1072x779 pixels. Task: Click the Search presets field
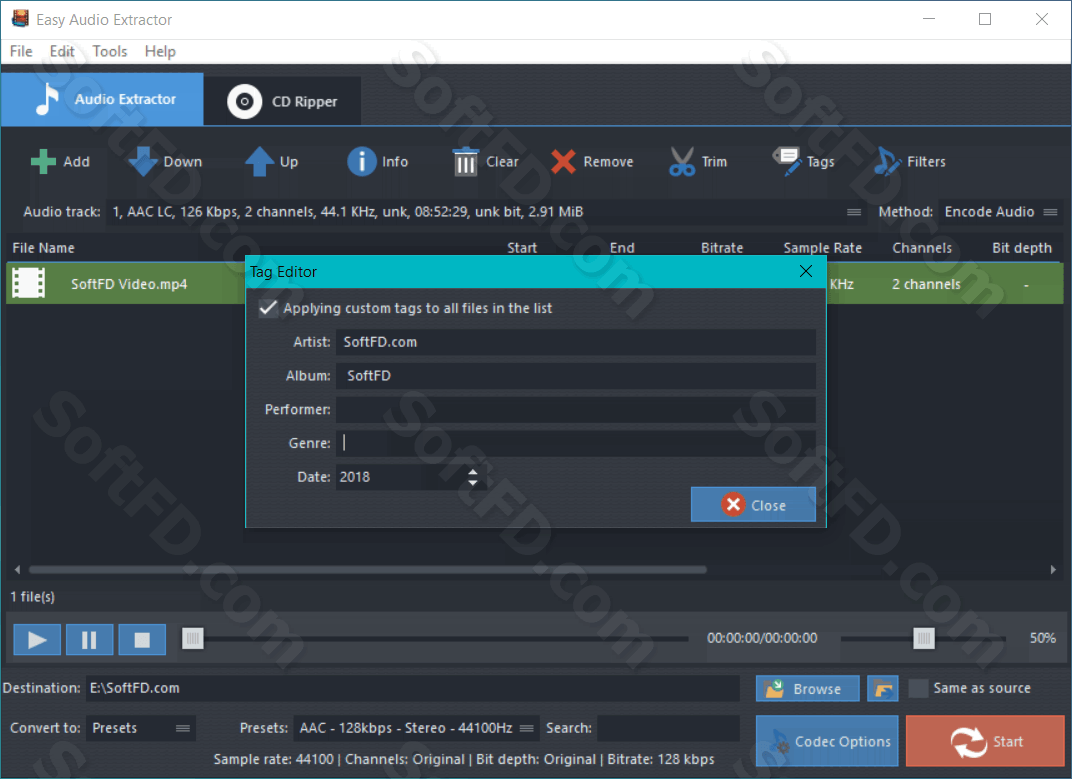(668, 728)
